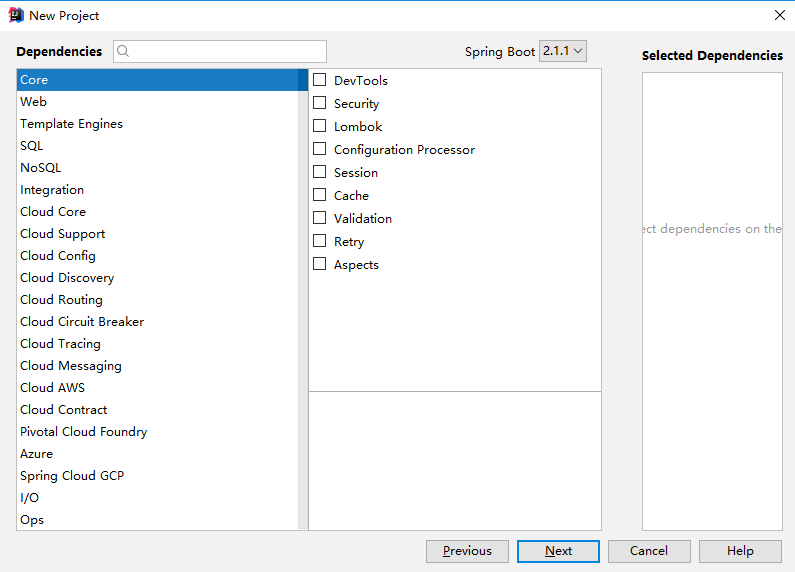This screenshot has height=572, width=795.
Task: Choose Cloud Circuit Breaker
Action: [x=158, y=321]
